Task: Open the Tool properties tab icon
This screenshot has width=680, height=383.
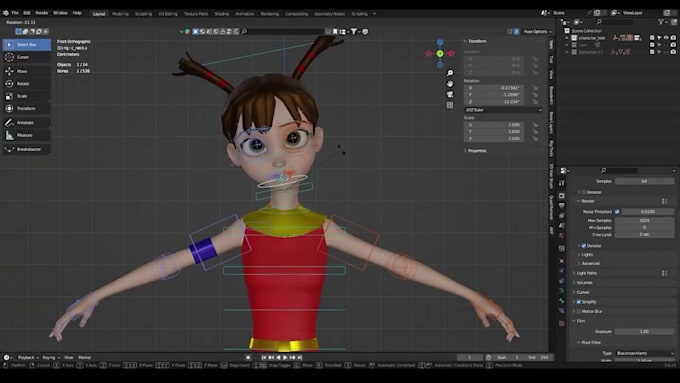Action: [x=562, y=183]
